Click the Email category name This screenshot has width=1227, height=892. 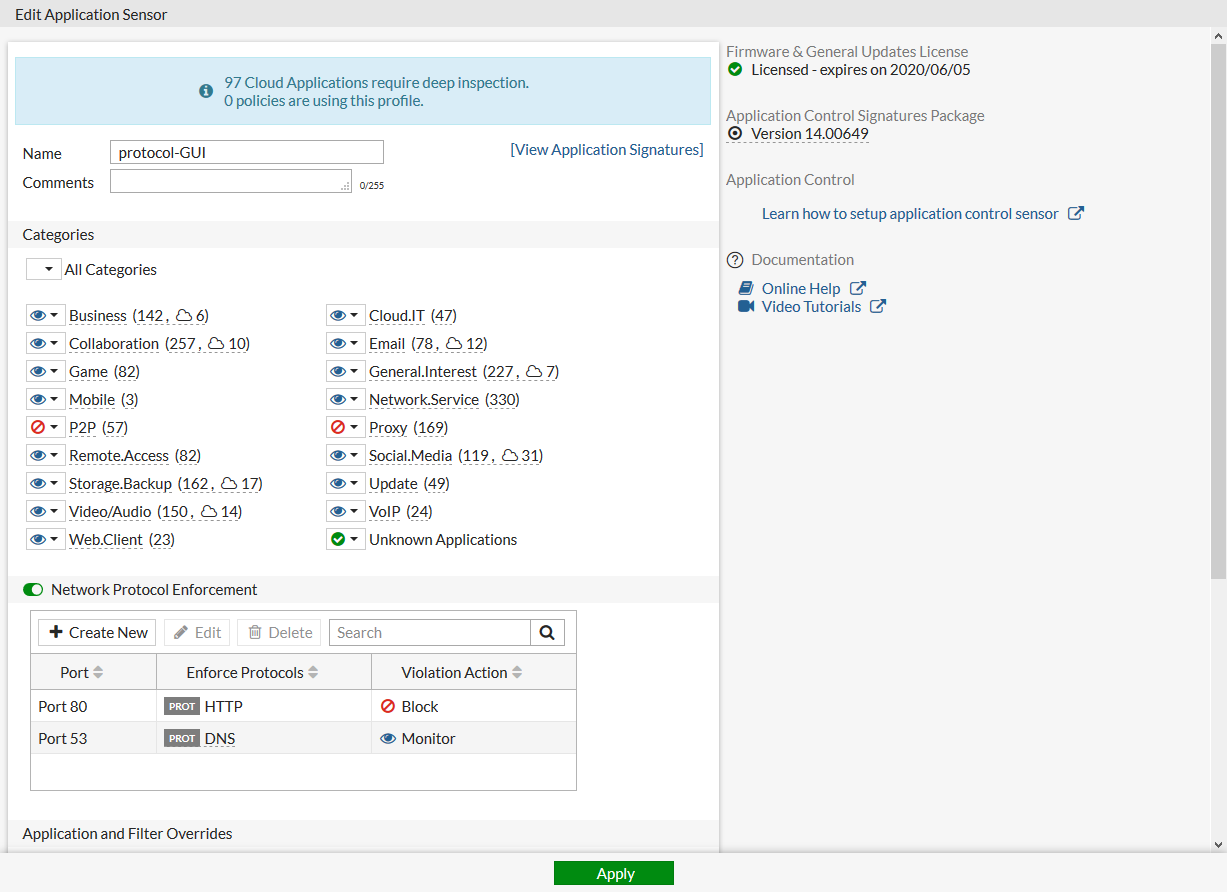coord(387,343)
